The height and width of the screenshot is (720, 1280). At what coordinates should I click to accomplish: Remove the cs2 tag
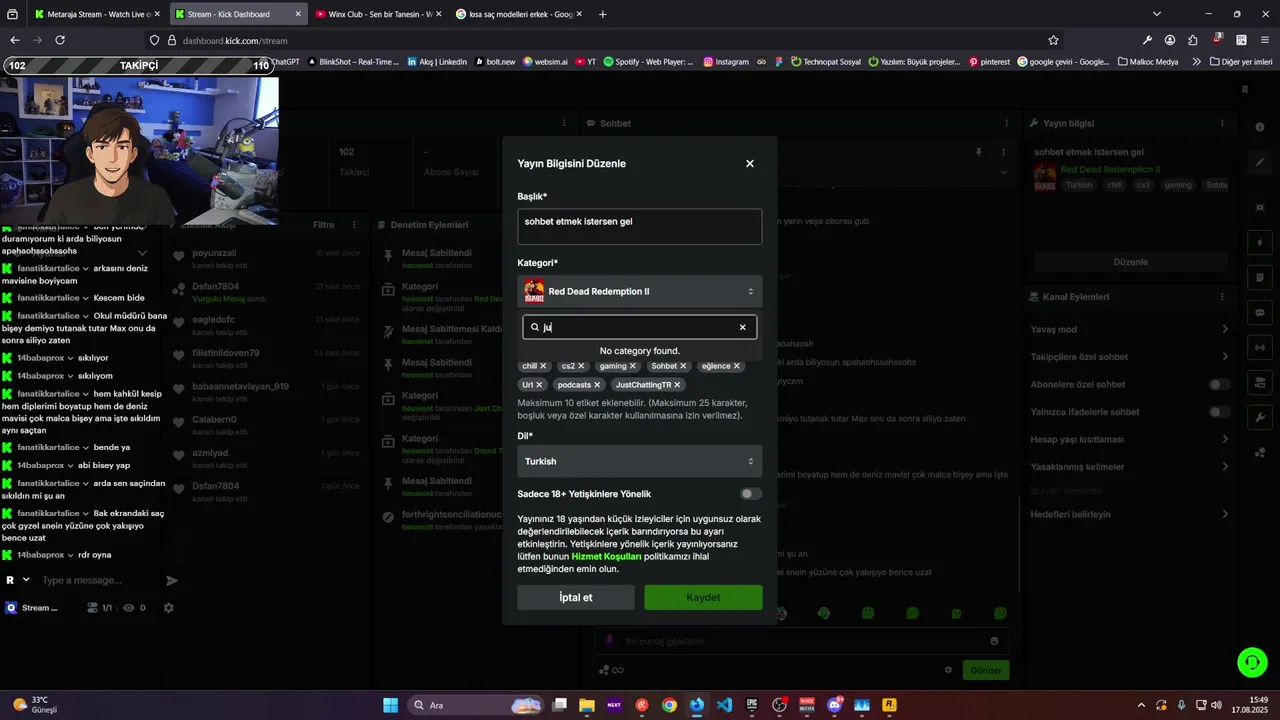tap(581, 366)
